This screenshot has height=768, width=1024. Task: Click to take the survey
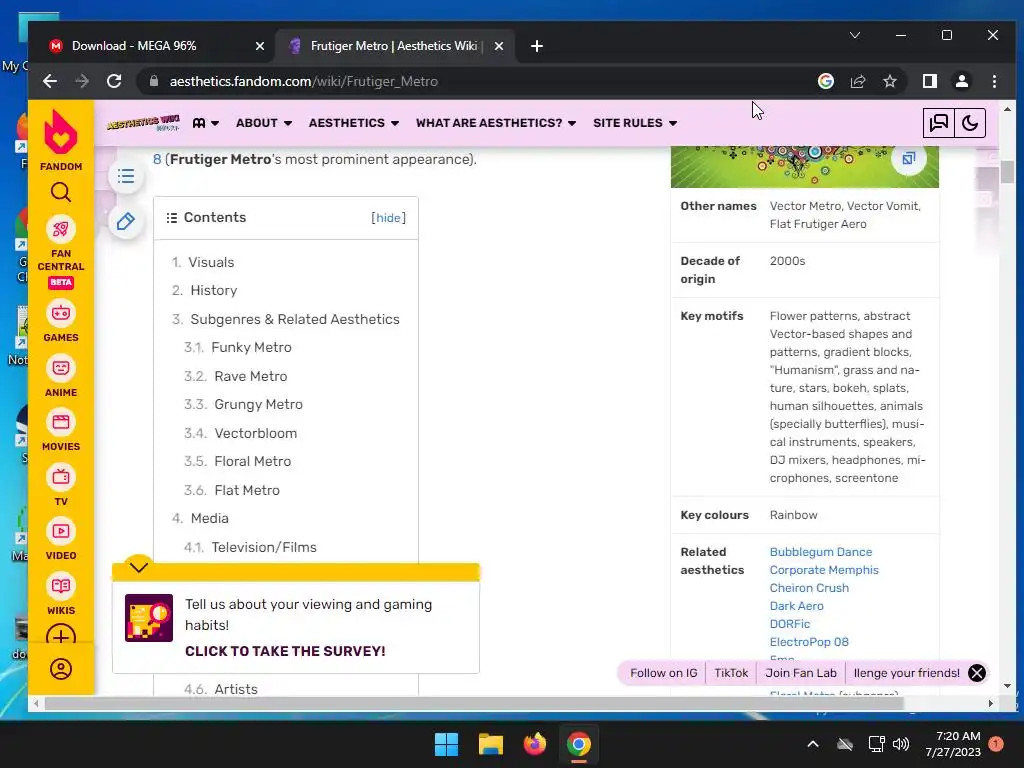click(x=285, y=651)
